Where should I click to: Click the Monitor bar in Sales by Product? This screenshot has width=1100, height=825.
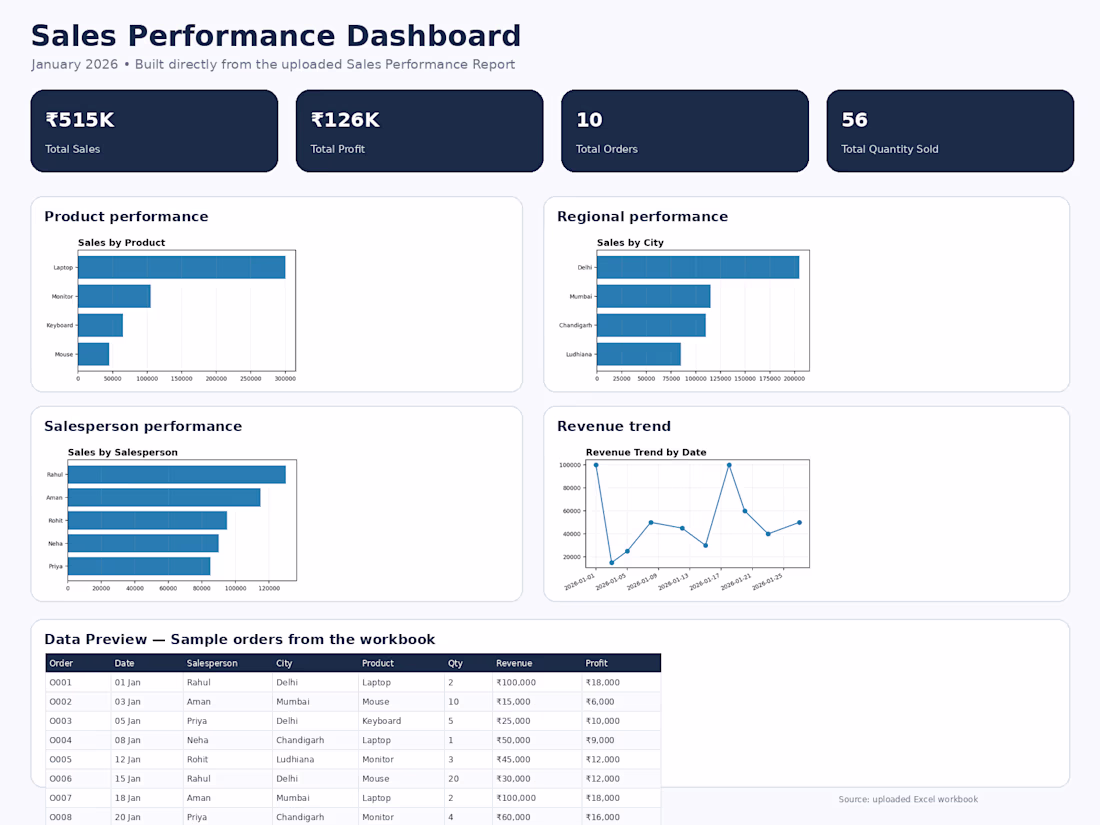[x=114, y=296]
